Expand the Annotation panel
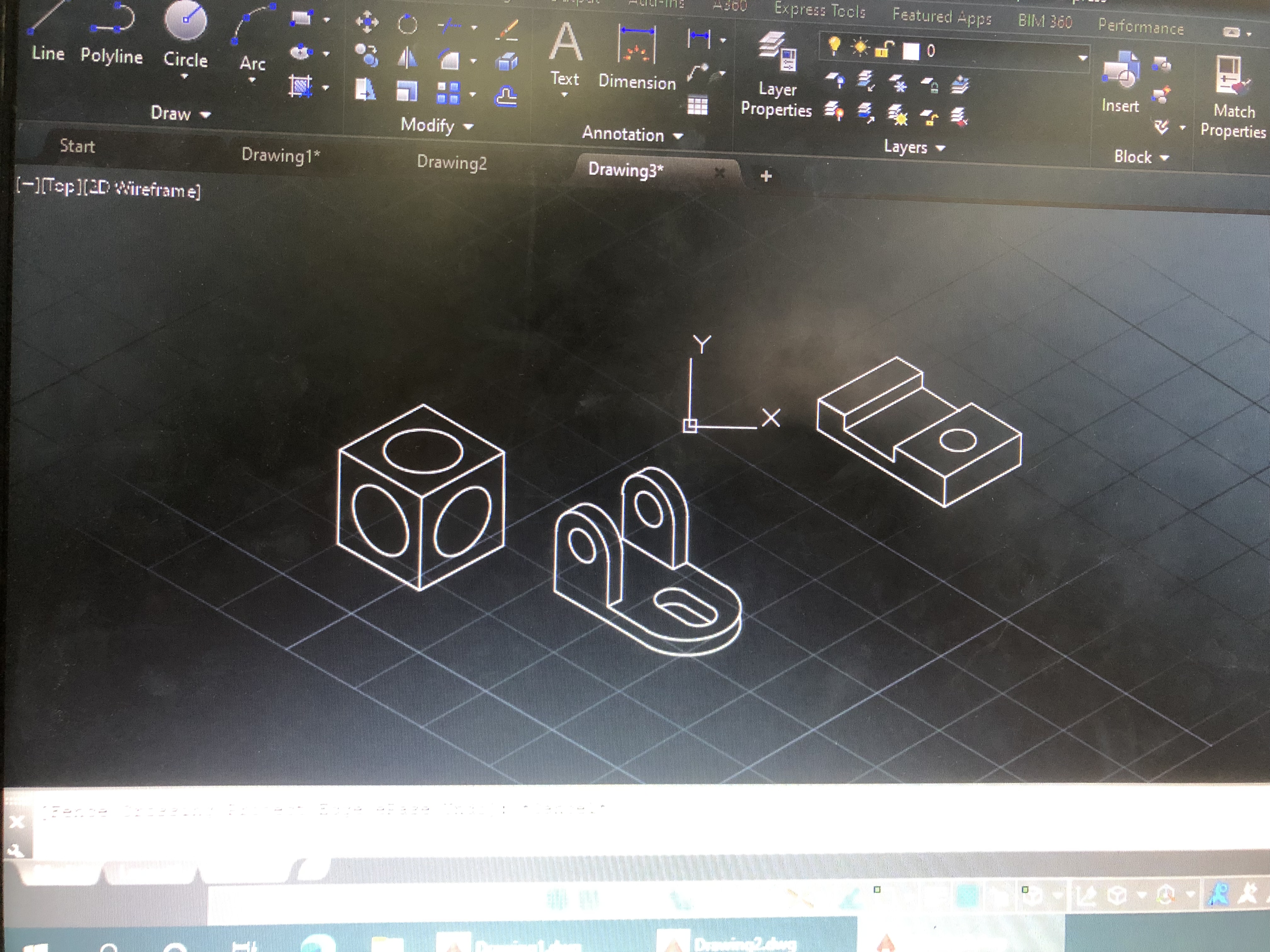 click(632, 134)
